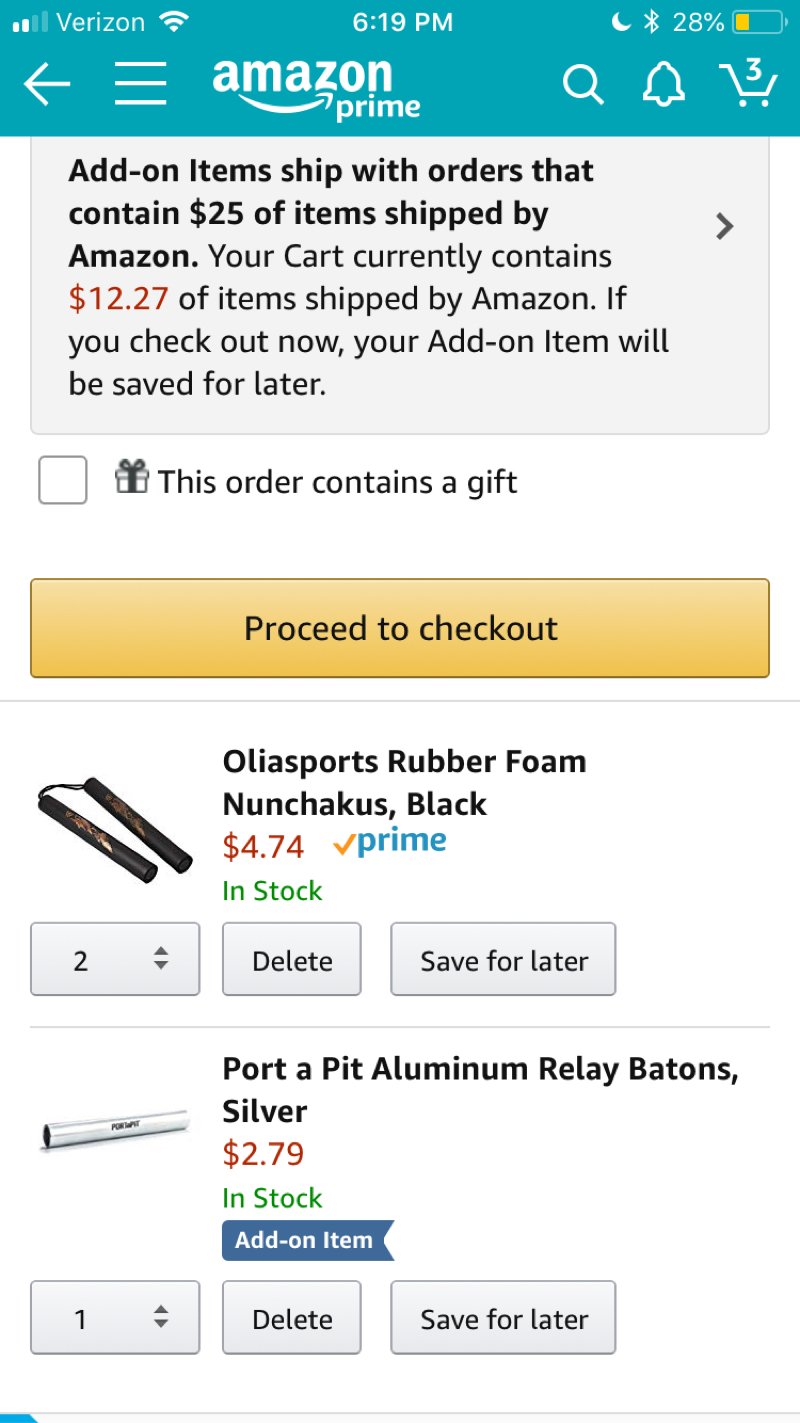The width and height of the screenshot is (800, 1423).
Task: Save Relay Batons for later
Action: pos(503,1318)
